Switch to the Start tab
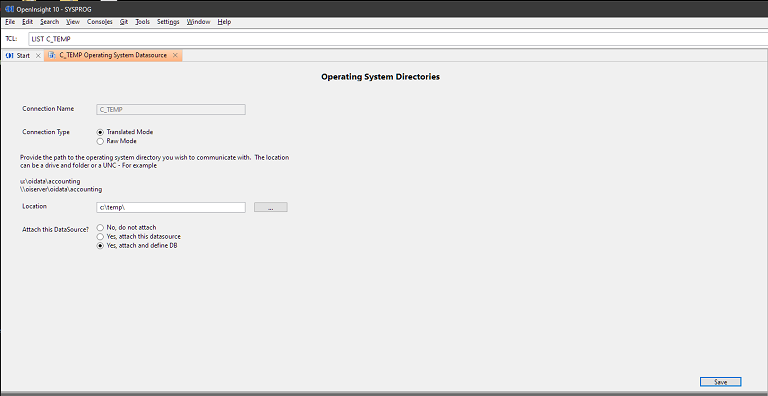 (23, 56)
